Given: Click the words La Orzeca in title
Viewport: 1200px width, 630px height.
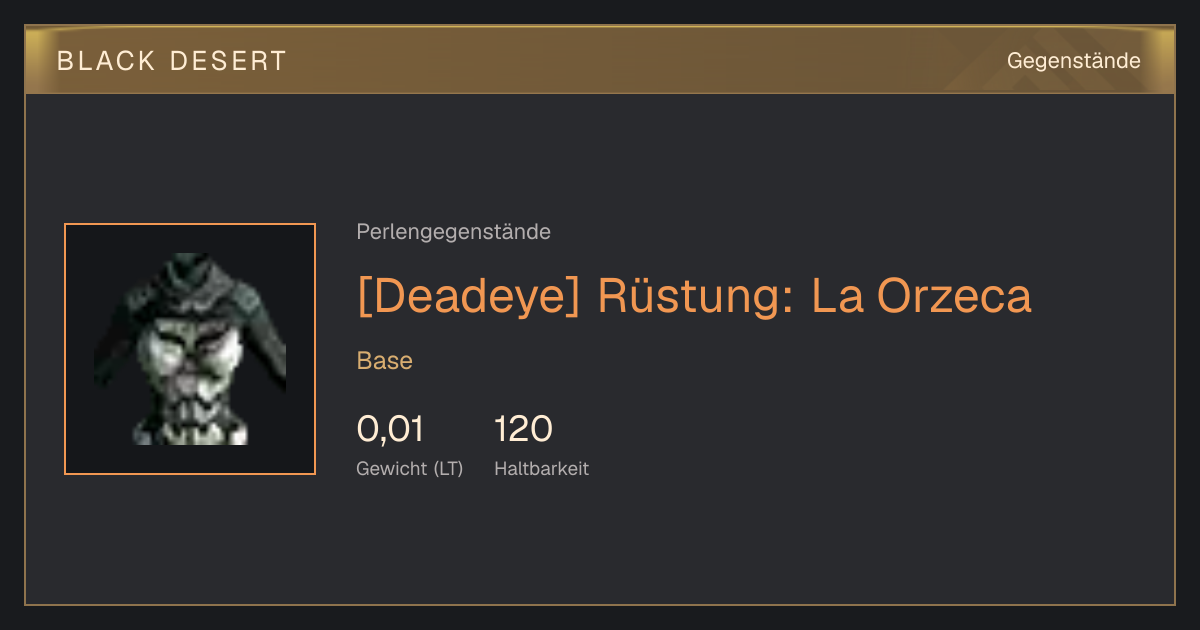Looking at the screenshot, I should point(921,296).
